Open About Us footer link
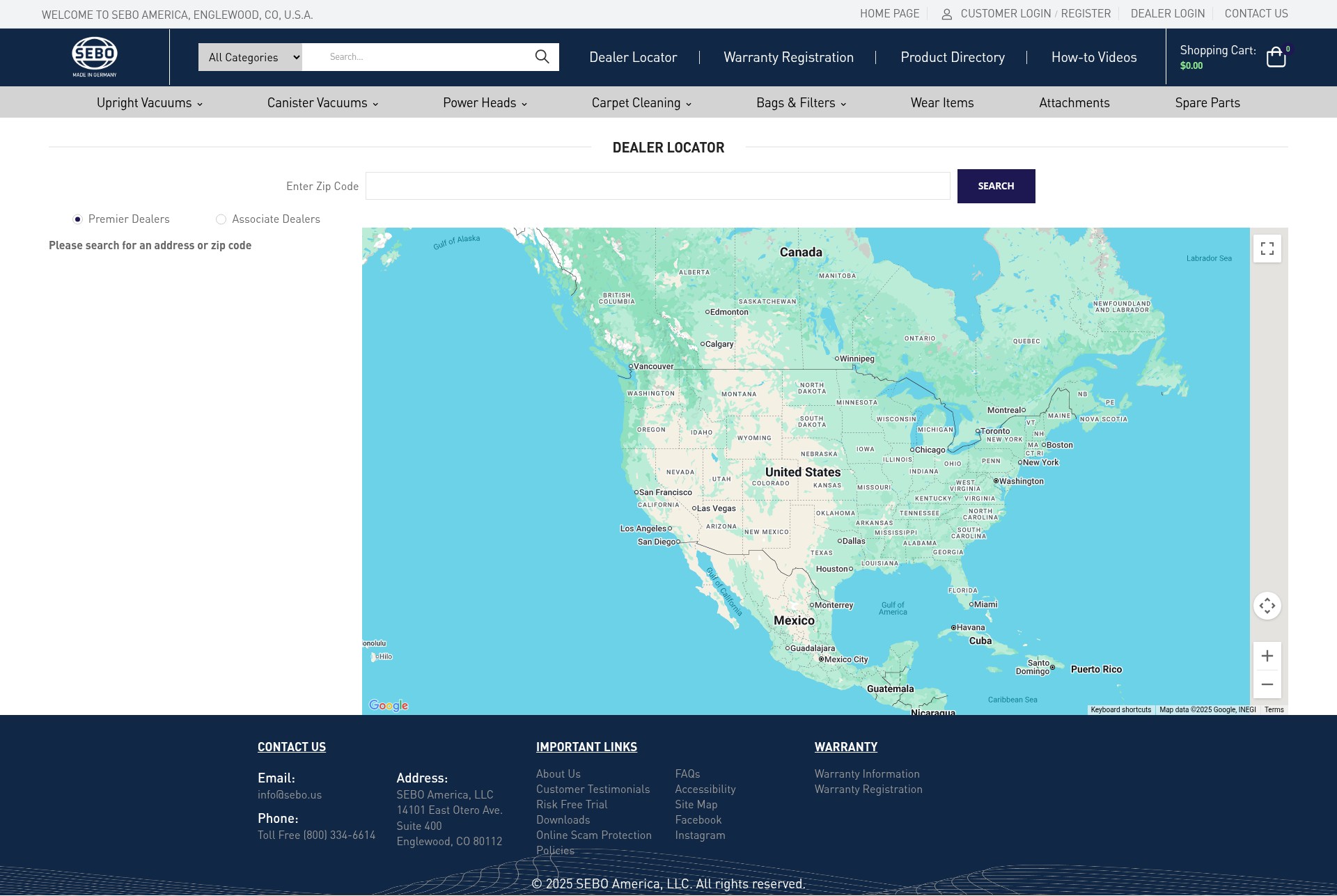This screenshot has width=1337, height=896. click(x=558, y=773)
